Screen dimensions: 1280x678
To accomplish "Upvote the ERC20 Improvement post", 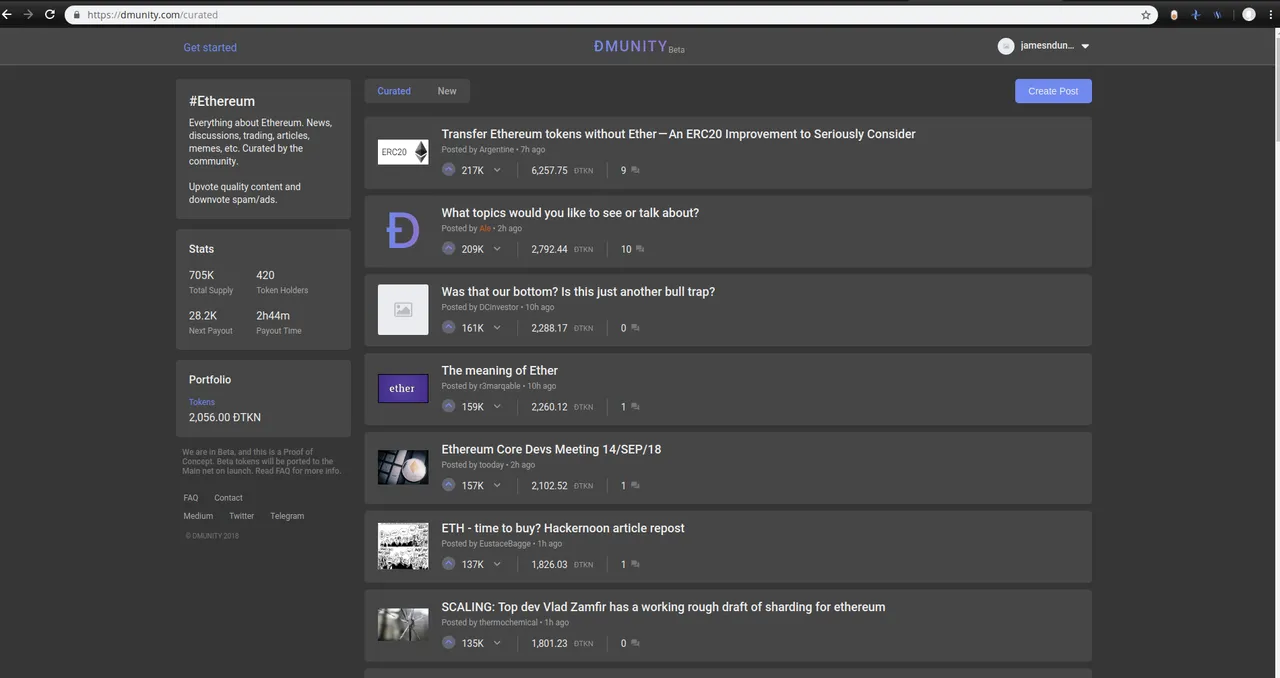I will pos(449,170).
